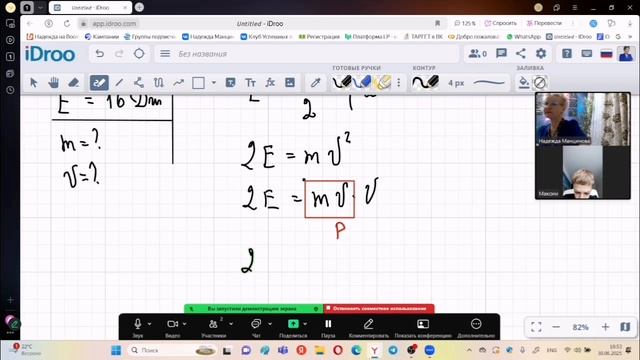640x360 pixels.
Task: Open the participants list icon
Action: pyautogui.click(x=478, y=53)
